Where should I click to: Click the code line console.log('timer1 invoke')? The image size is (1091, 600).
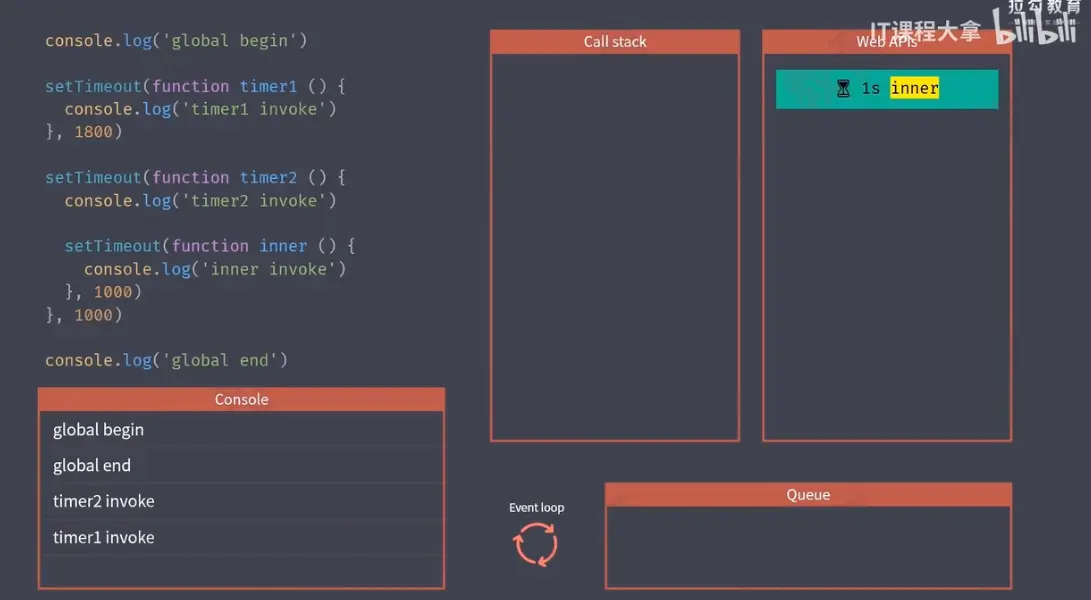tap(200, 109)
